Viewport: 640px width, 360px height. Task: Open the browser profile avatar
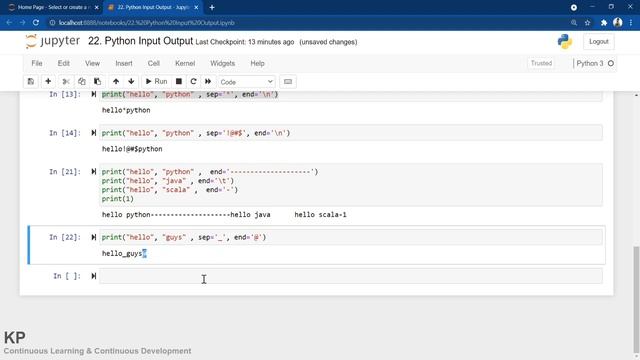pos(618,23)
